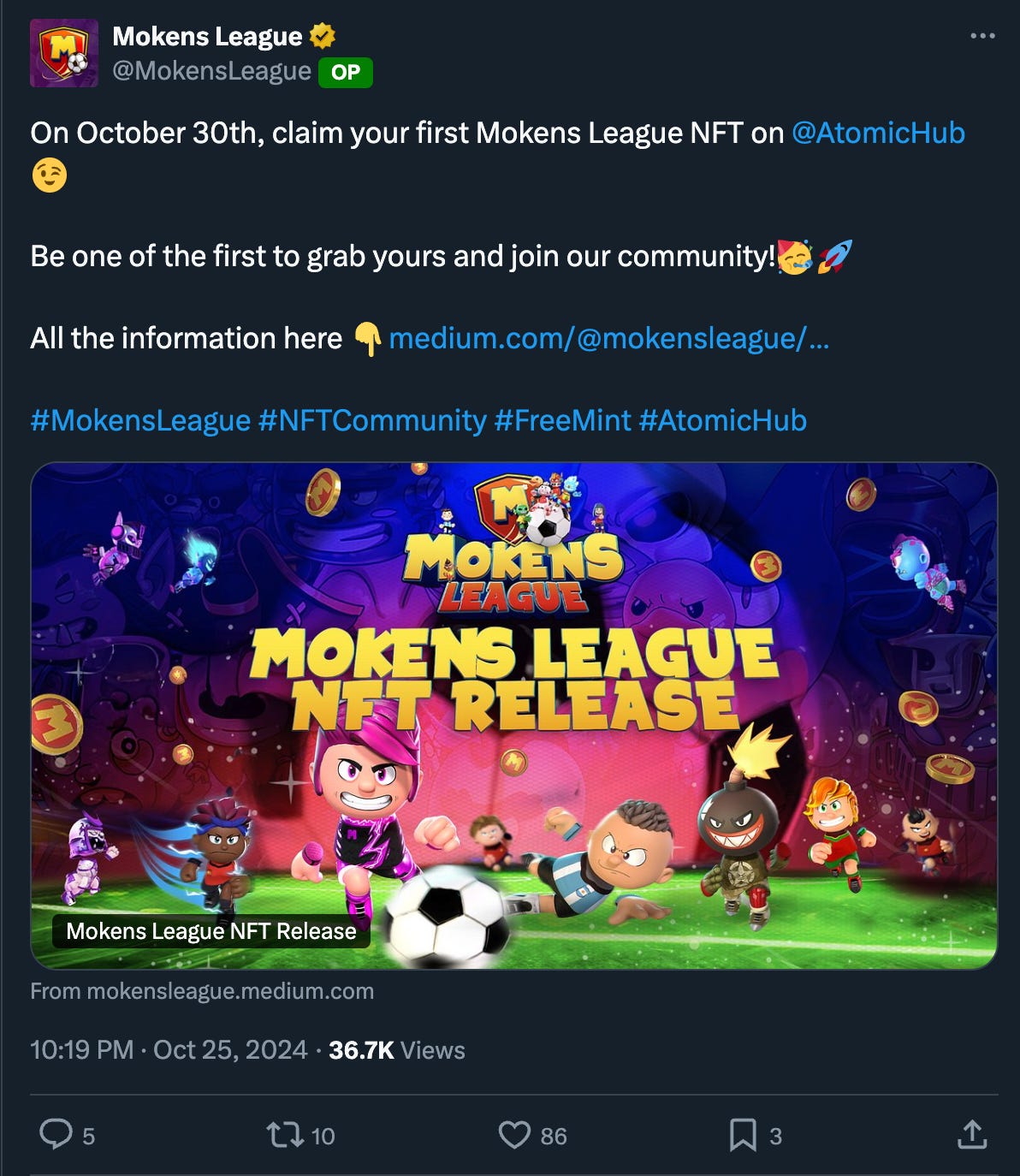This screenshot has width=1020, height=1176.
Task: Open the medium.com/@mokensleague link
Action: pyautogui.click(x=608, y=338)
